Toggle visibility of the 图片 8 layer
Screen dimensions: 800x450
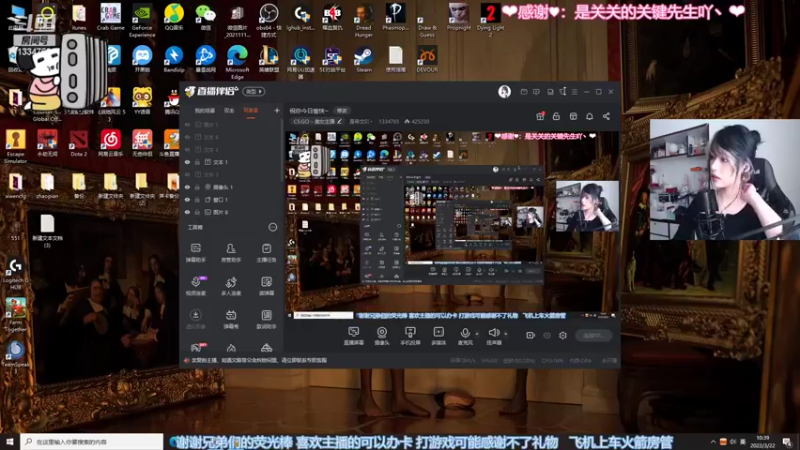tap(187, 212)
